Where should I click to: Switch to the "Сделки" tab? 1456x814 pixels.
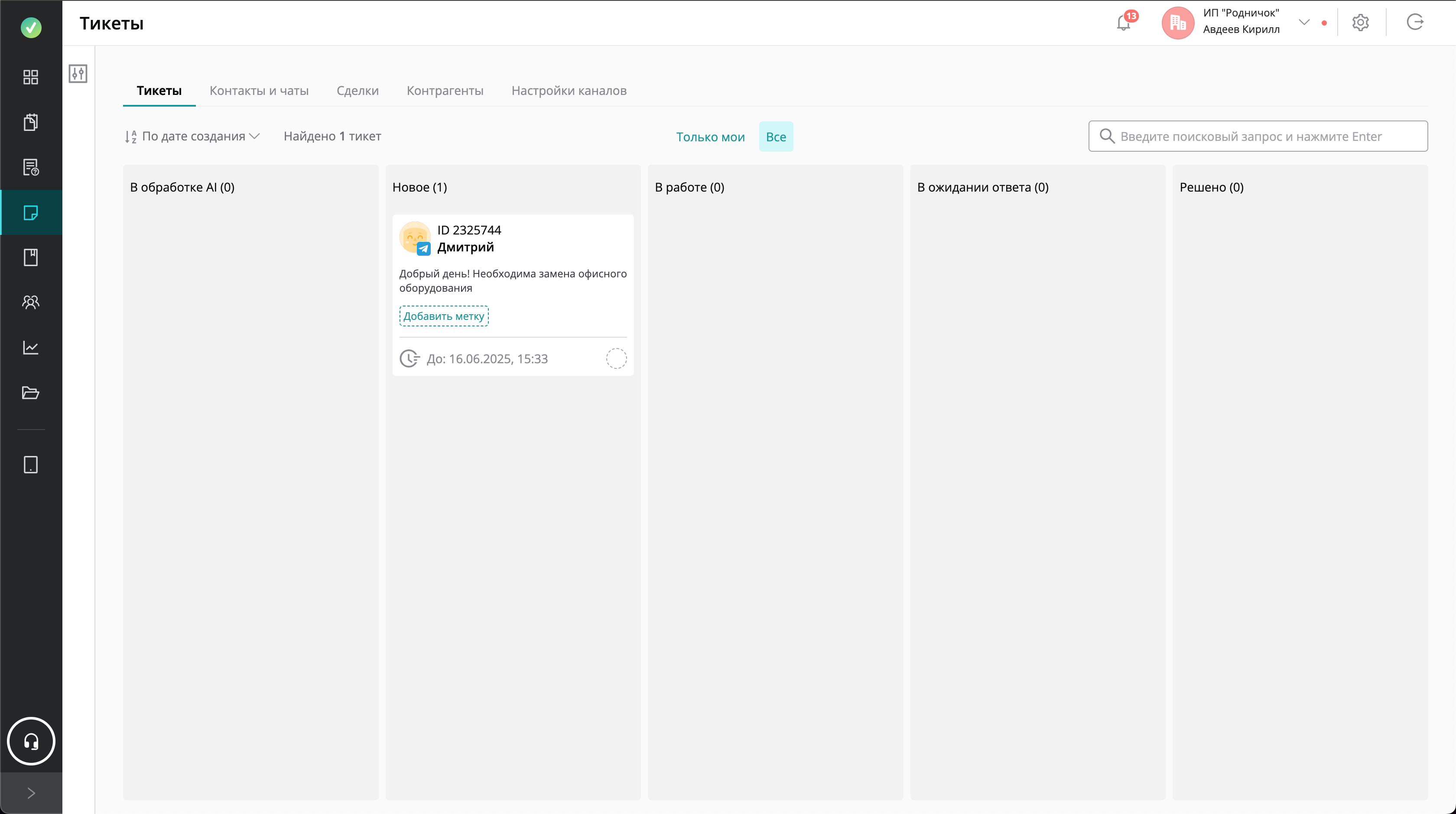[357, 91]
